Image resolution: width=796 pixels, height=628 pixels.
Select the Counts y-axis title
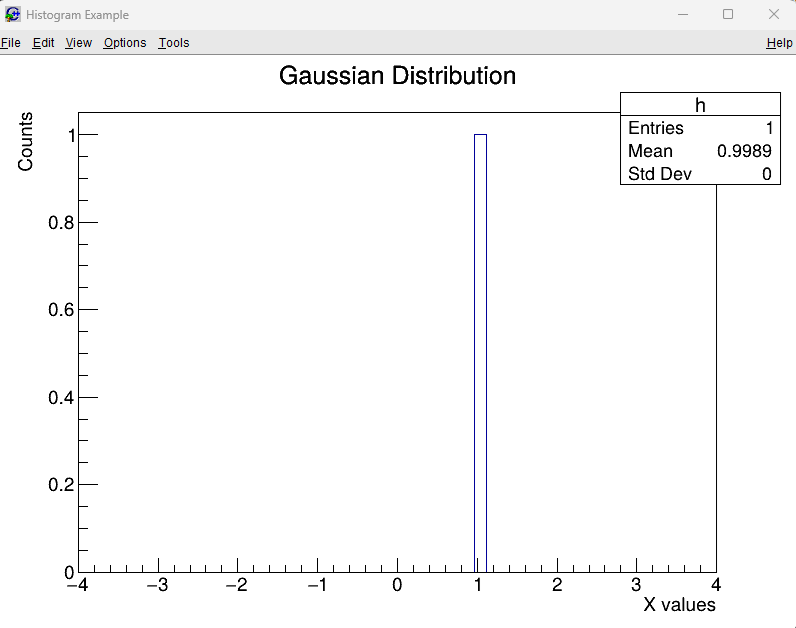point(26,141)
